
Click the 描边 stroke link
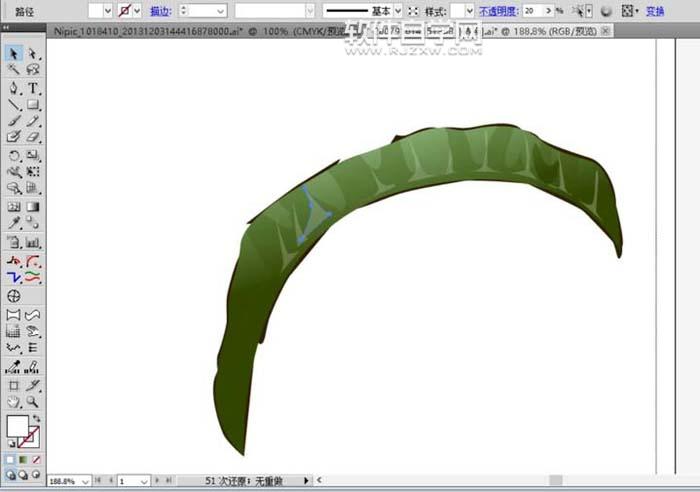(159, 10)
